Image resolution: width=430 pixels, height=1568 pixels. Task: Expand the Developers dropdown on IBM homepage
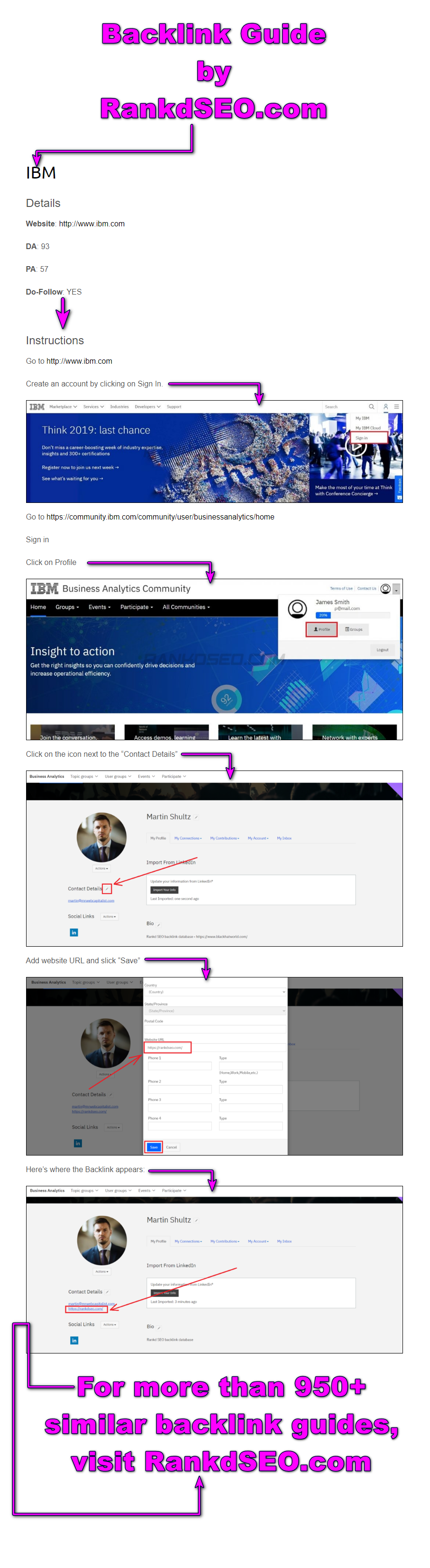coord(147,407)
